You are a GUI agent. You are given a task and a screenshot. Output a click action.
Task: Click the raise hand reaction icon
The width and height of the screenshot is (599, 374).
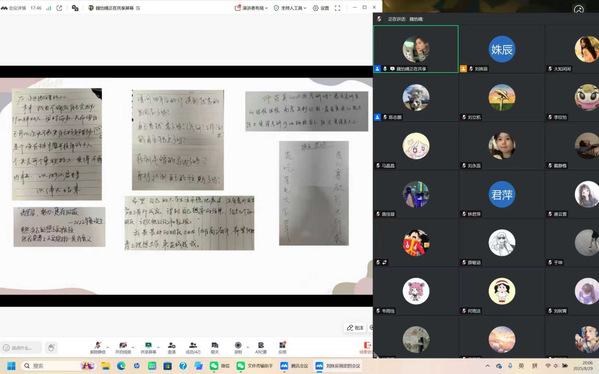click(51, 347)
